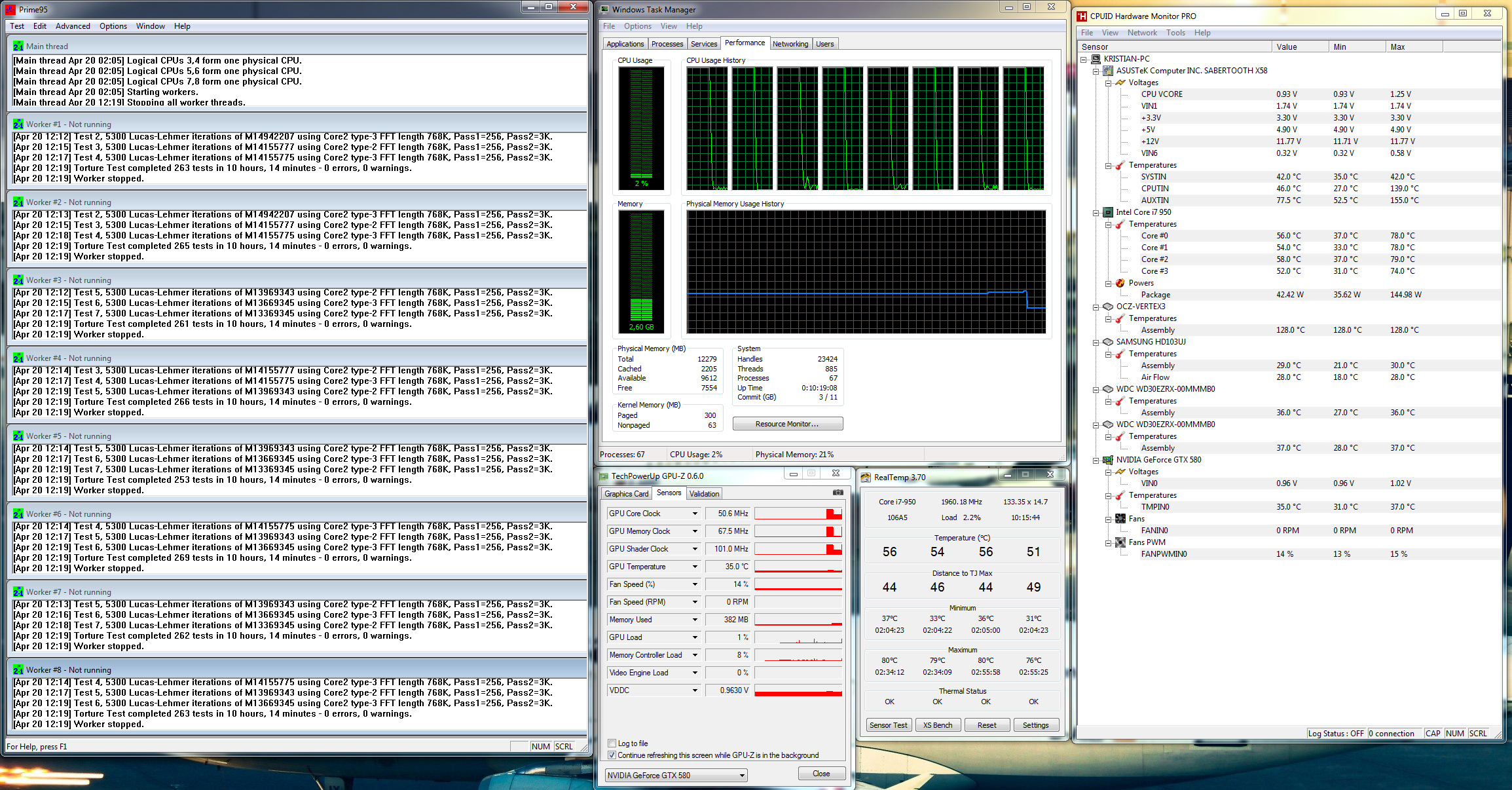Click GPU-Z screenshot camera icon

[x=838, y=492]
